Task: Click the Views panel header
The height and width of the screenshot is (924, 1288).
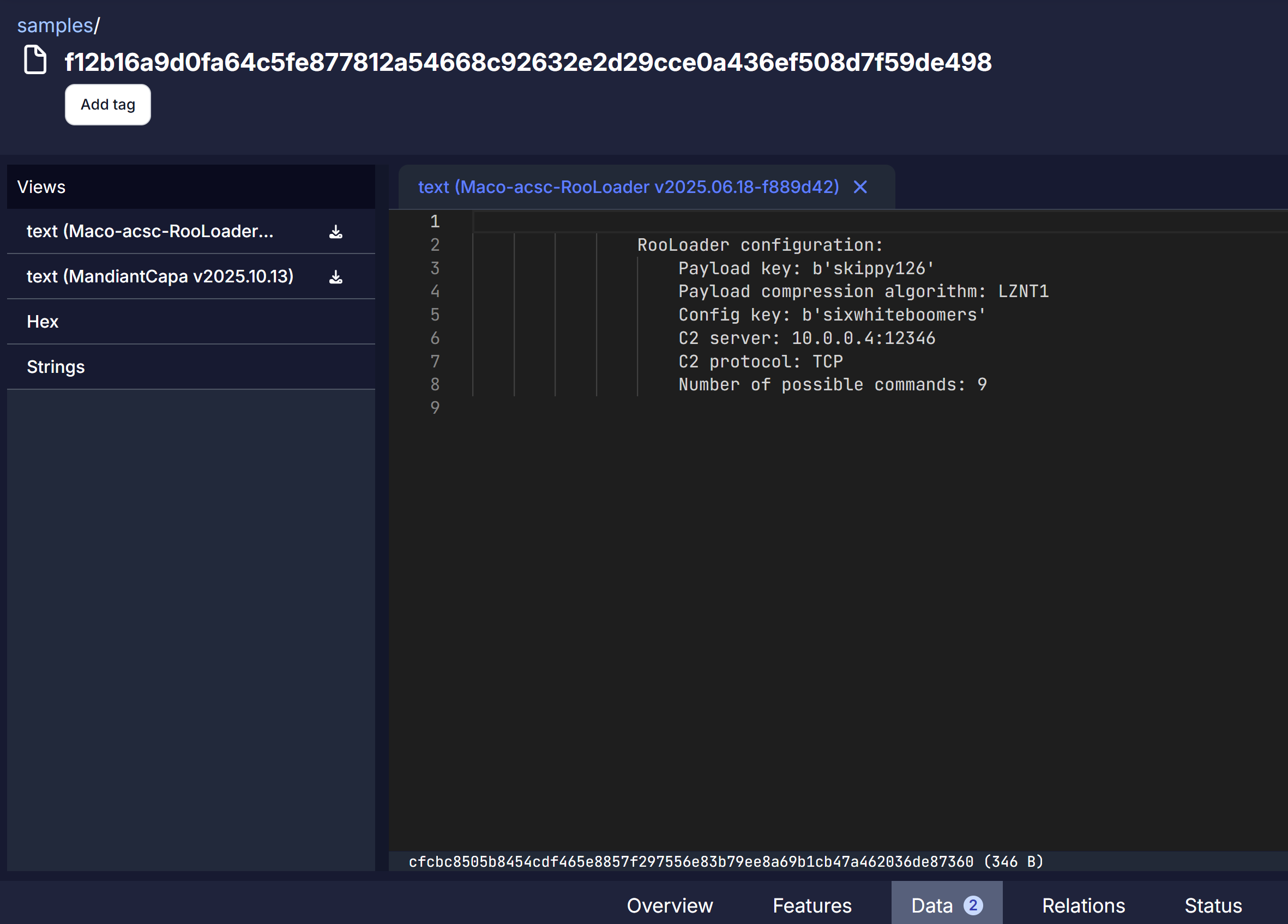Action: click(x=41, y=187)
